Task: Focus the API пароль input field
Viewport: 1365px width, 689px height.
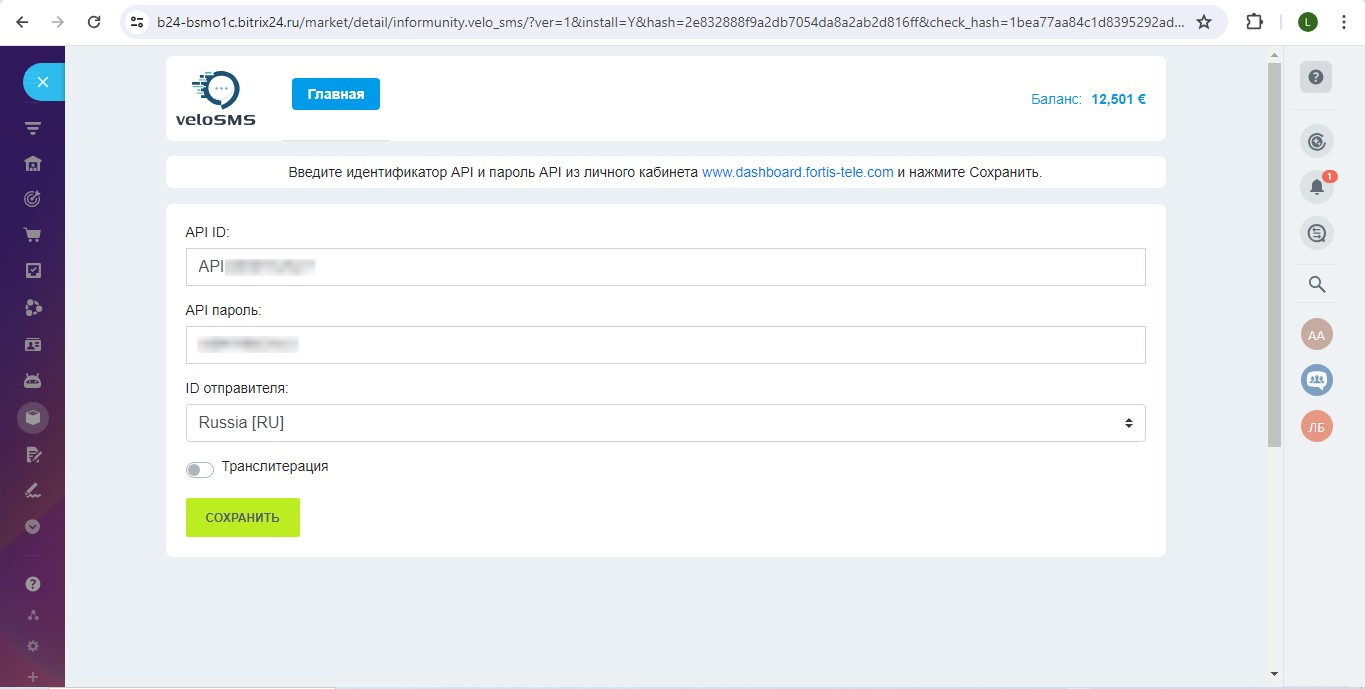Action: tap(666, 345)
